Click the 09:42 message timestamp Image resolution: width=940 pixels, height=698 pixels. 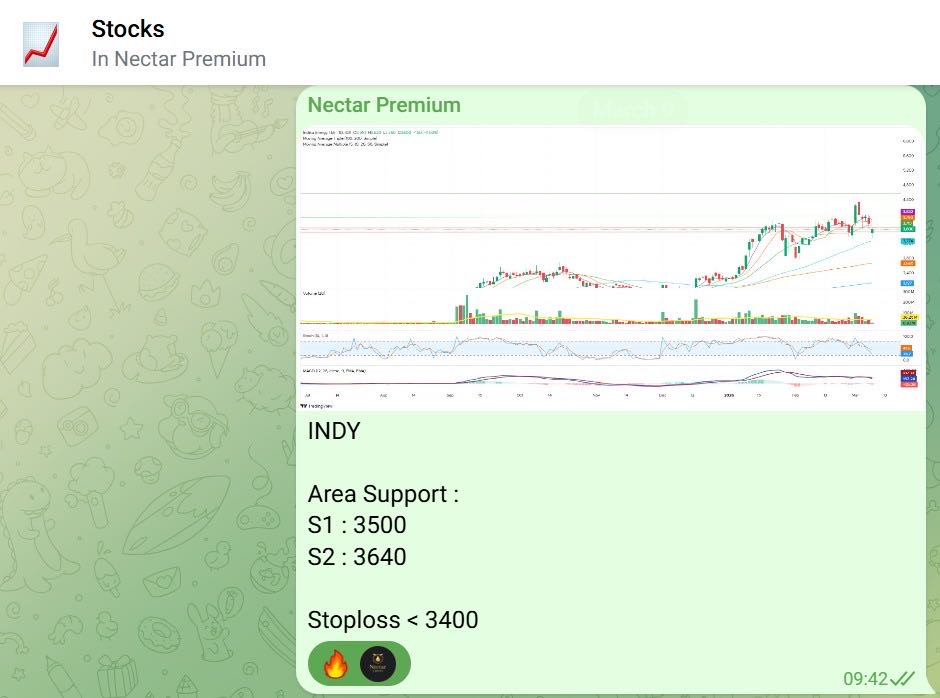coord(865,679)
